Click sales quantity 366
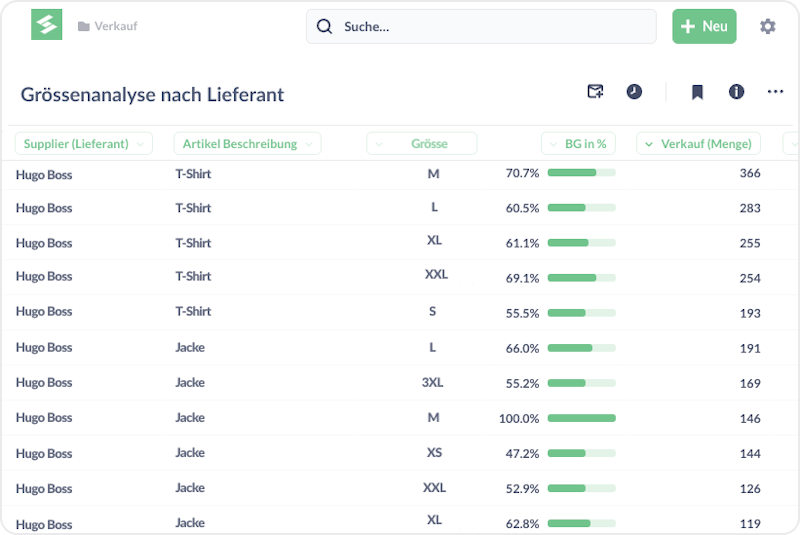Screen dimensions: 800x535 pos(750,173)
